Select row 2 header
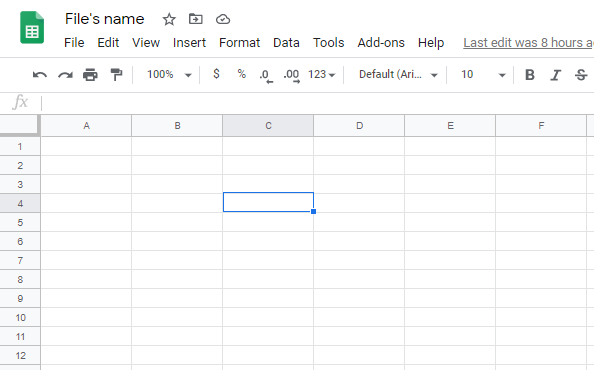Screen dimensions: 594x370 click(20, 165)
